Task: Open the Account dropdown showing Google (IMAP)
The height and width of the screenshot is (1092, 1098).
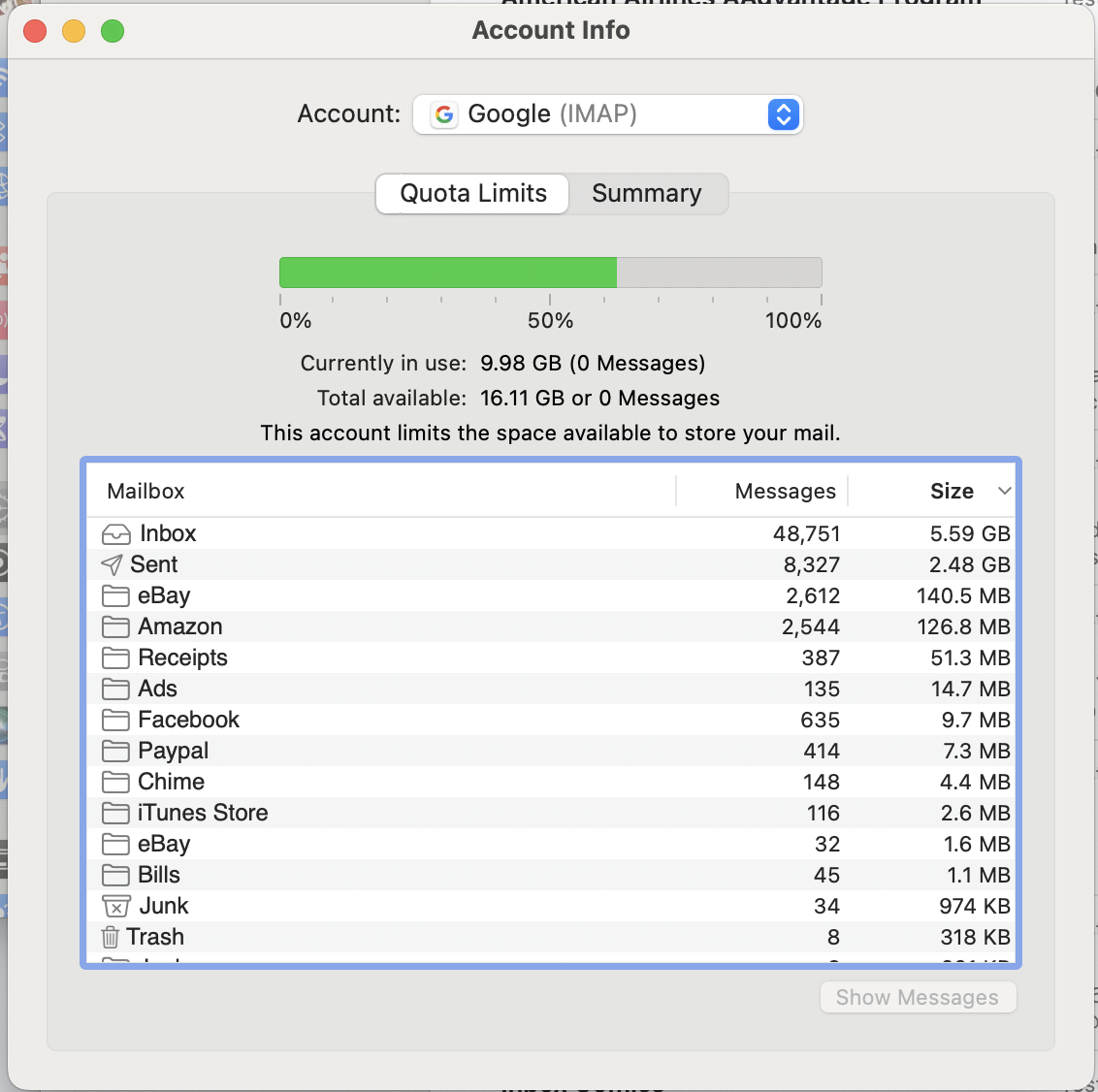Action: tap(607, 114)
